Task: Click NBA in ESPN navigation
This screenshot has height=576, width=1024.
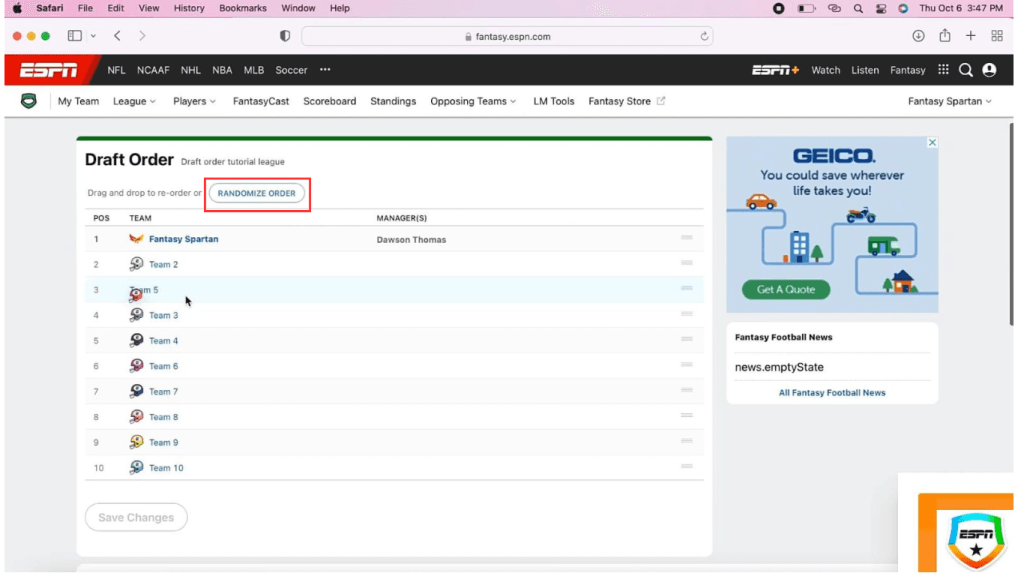Action: click(x=222, y=70)
